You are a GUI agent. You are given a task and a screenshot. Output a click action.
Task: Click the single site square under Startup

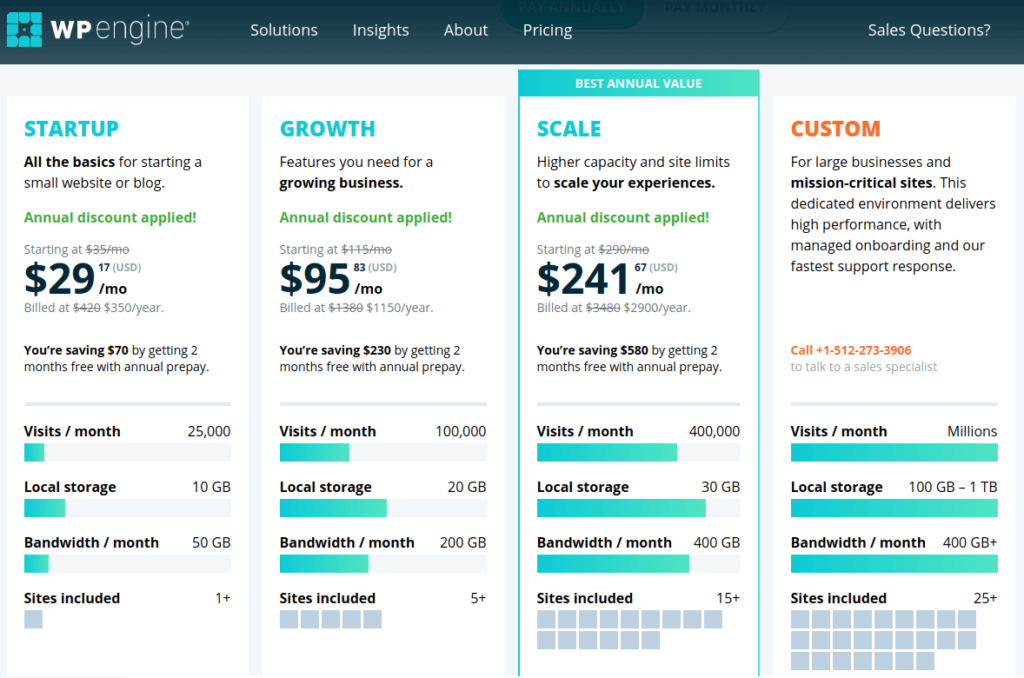(33, 619)
